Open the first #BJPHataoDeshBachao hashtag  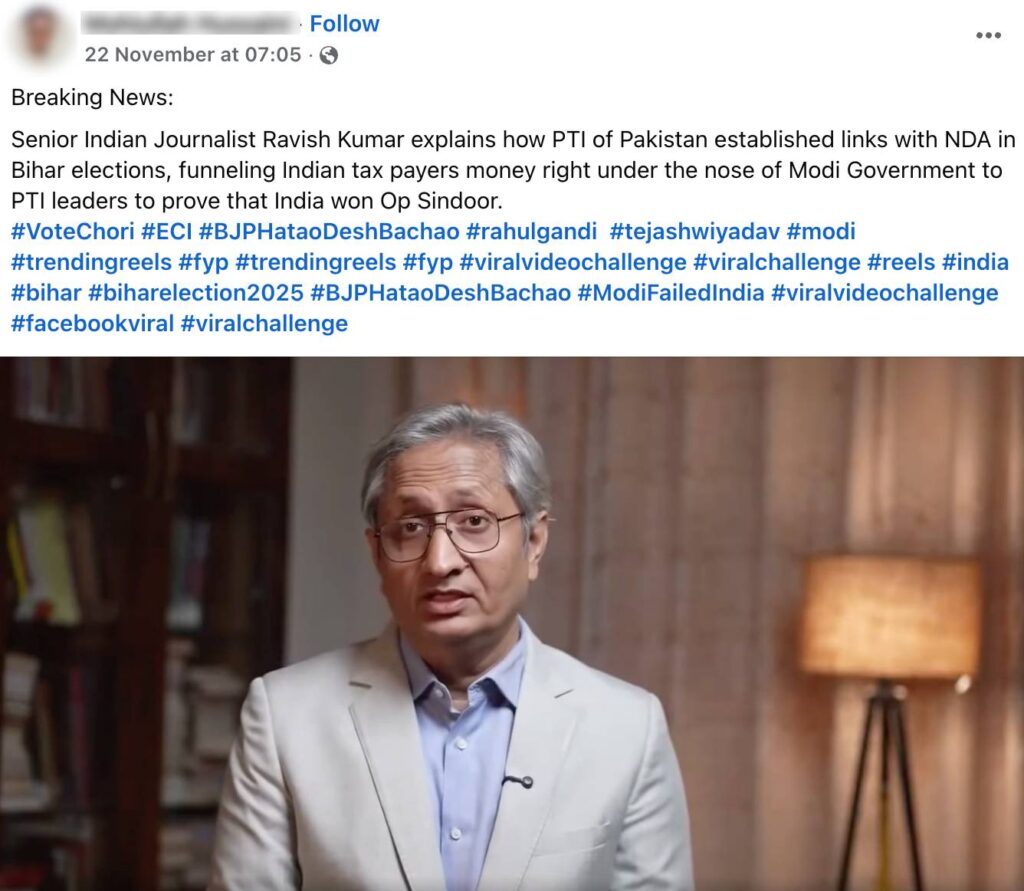pos(329,231)
